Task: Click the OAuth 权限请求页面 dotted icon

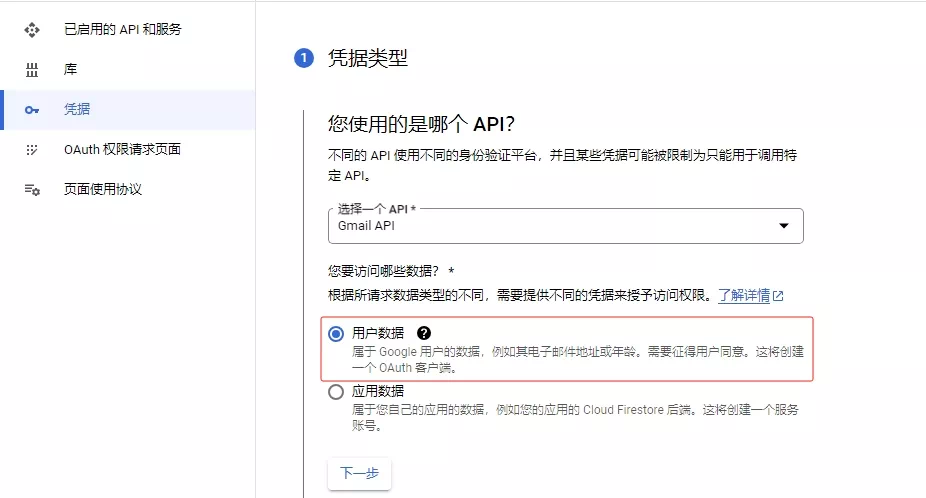Action: [32, 150]
